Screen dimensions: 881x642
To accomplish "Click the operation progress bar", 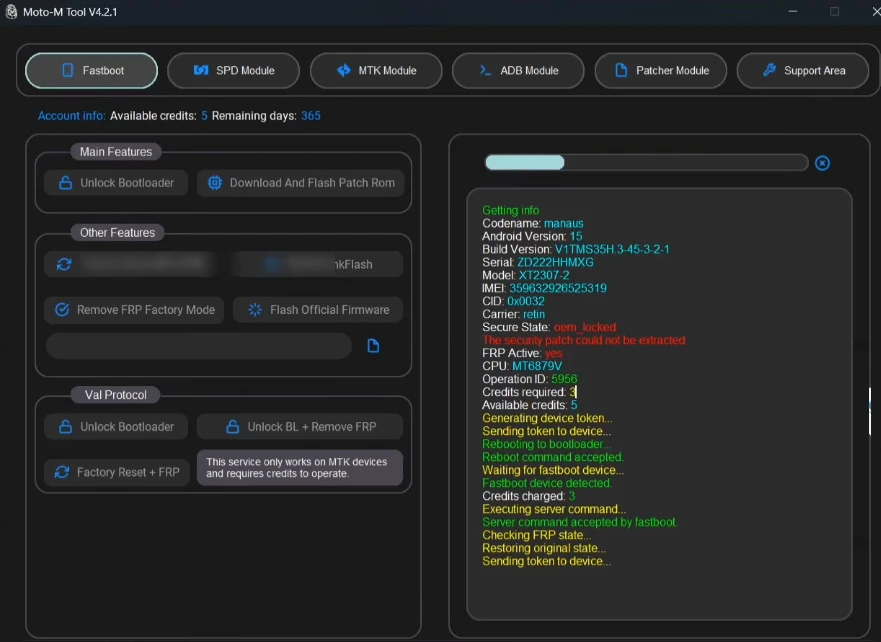I will [647, 163].
